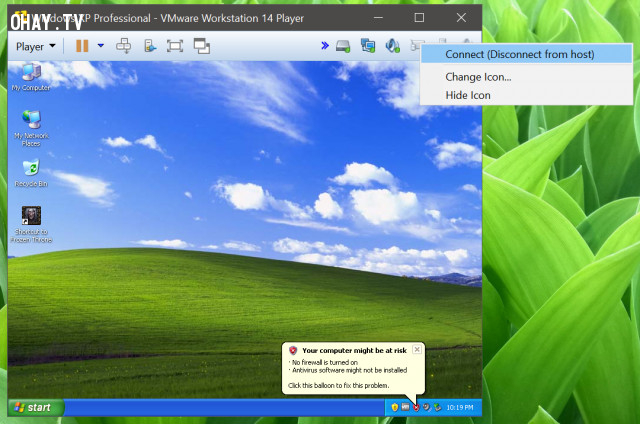Click the speaker-like tray icon
Viewport: 640px width, 424px height.
coord(427,407)
